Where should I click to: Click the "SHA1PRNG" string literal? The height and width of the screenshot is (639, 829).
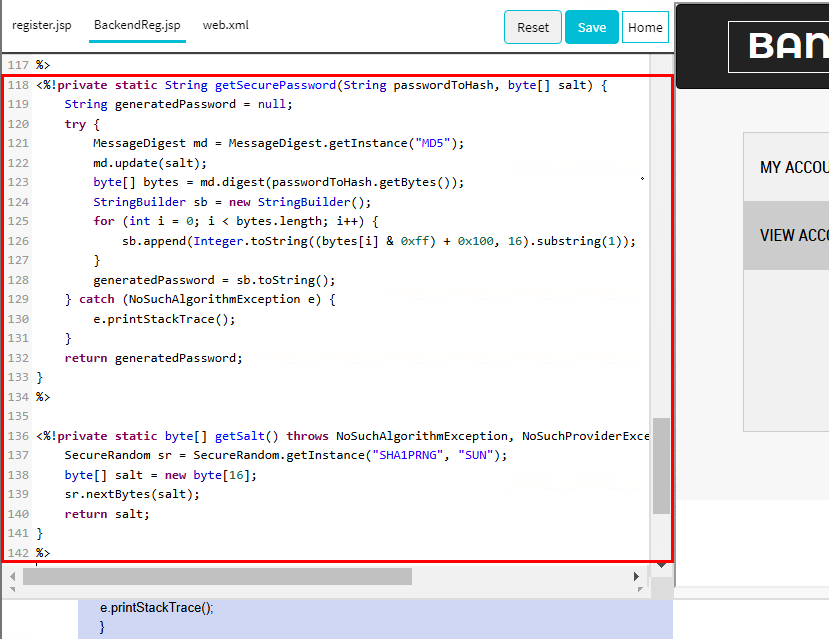pyautogui.click(x=408, y=455)
